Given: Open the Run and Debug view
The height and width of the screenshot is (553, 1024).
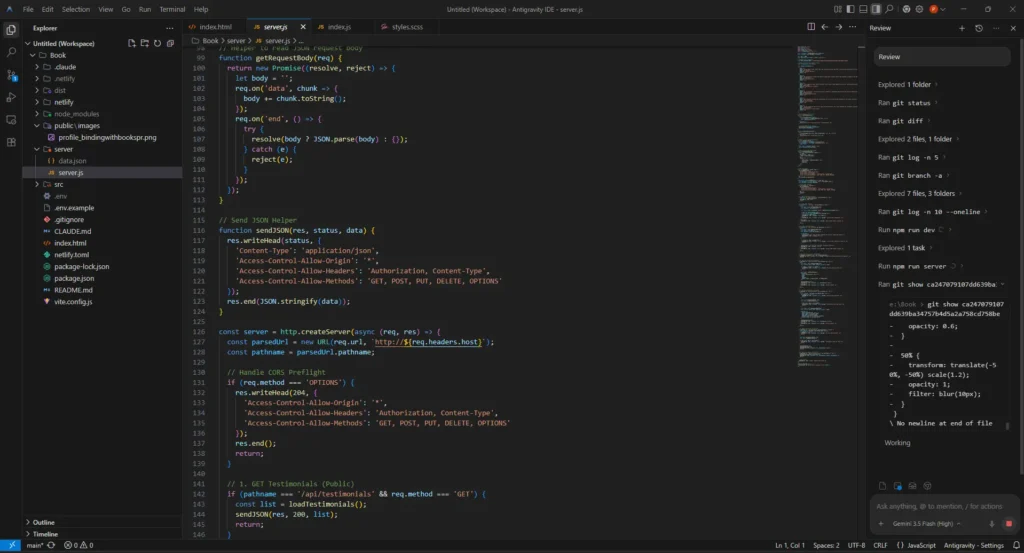Looking at the screenshot, I should [11, 97].
